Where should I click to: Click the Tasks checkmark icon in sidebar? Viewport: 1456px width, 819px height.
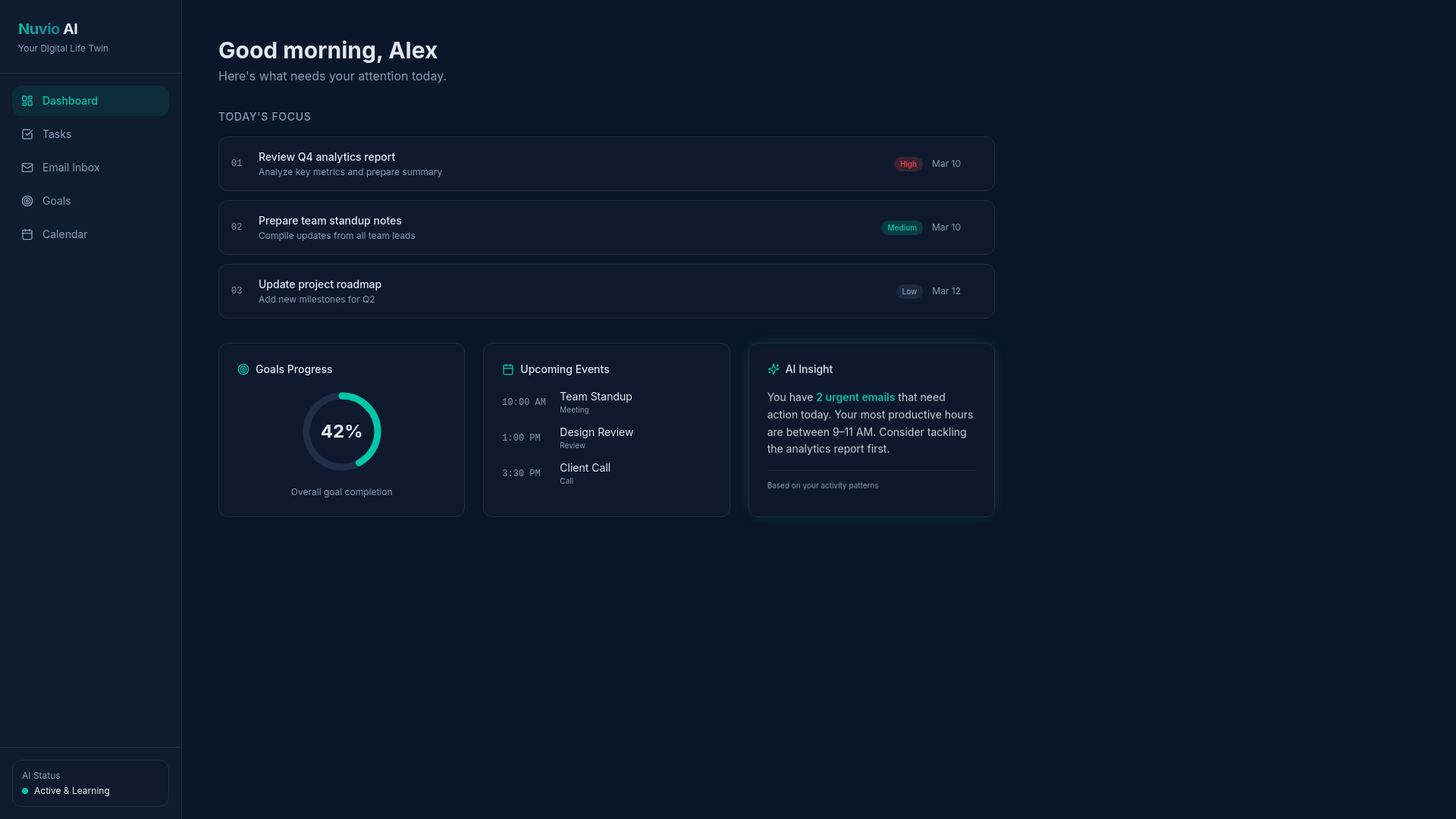click(x=27, y=134)
